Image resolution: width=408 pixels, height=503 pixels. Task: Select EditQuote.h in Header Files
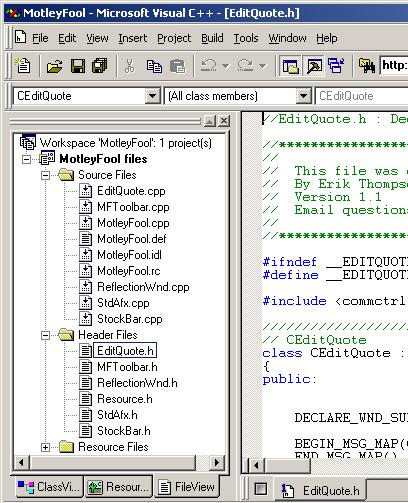125,351
